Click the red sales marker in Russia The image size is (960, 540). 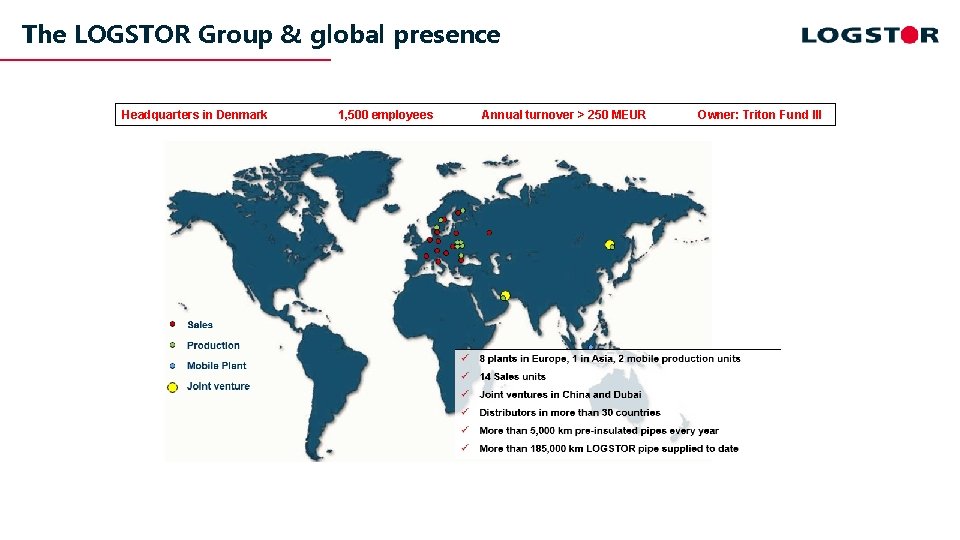click(489, 233)
